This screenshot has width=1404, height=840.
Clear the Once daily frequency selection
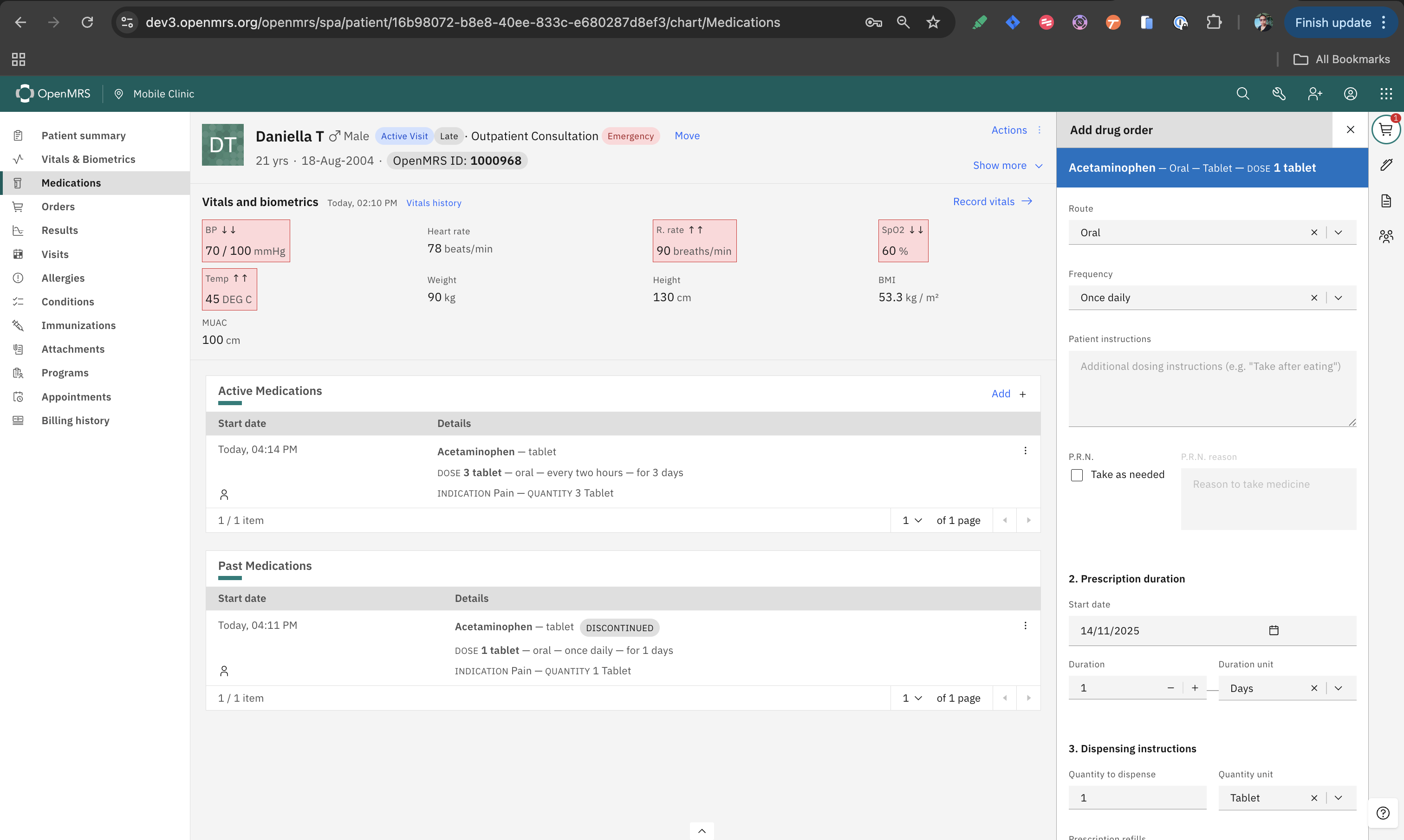coord(1314,298)
